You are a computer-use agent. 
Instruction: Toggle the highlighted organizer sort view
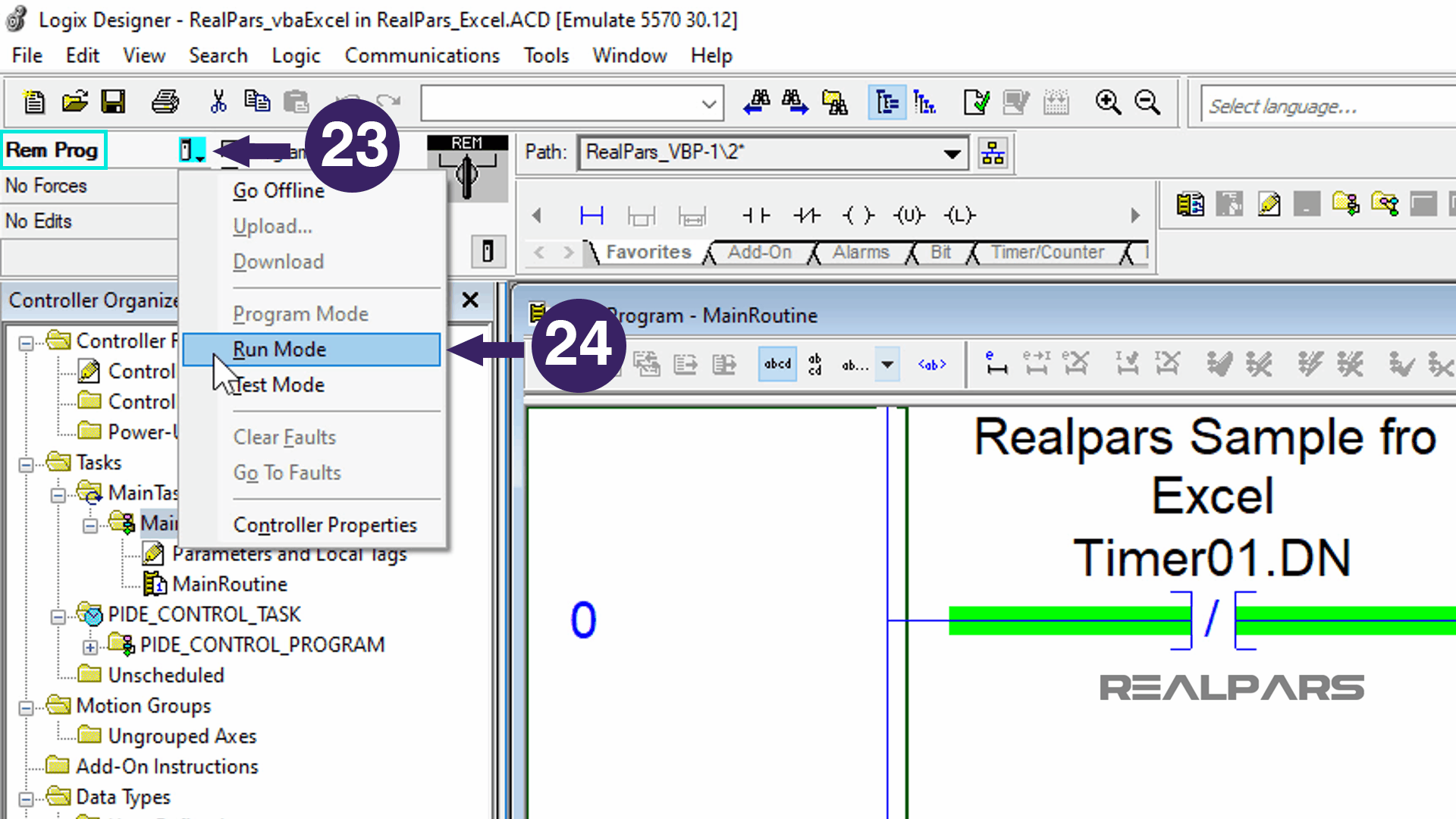887,102
